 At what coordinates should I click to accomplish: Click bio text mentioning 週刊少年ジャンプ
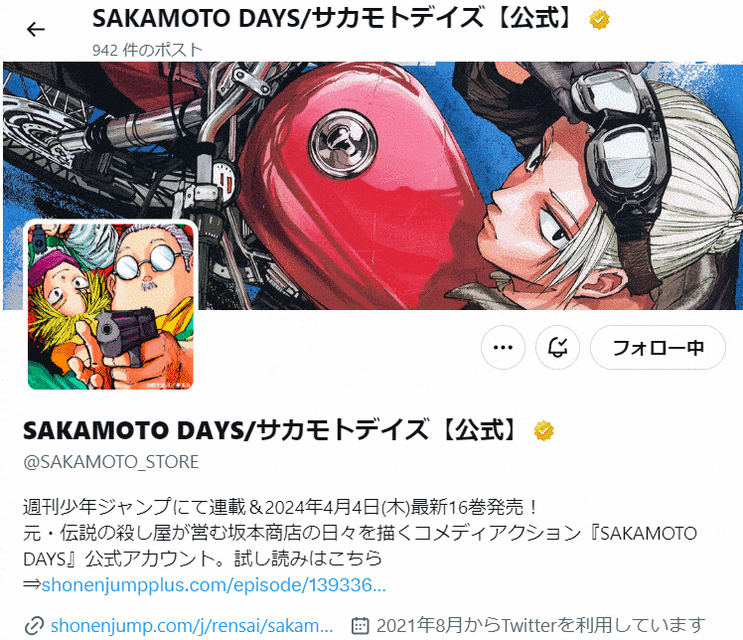[280, 507]
